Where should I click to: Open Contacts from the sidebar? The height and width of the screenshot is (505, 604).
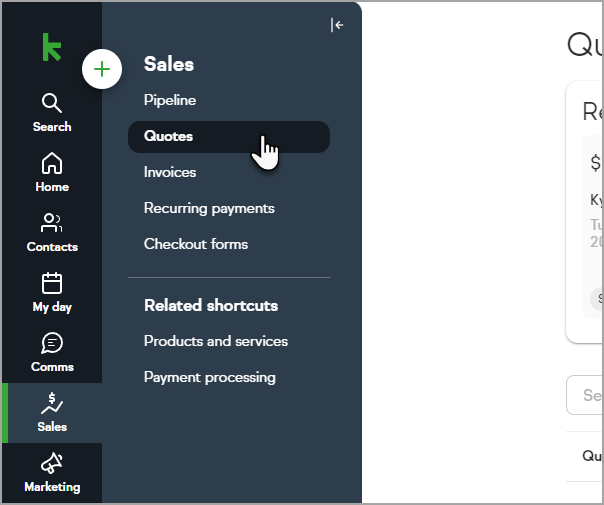coord(52,223)
